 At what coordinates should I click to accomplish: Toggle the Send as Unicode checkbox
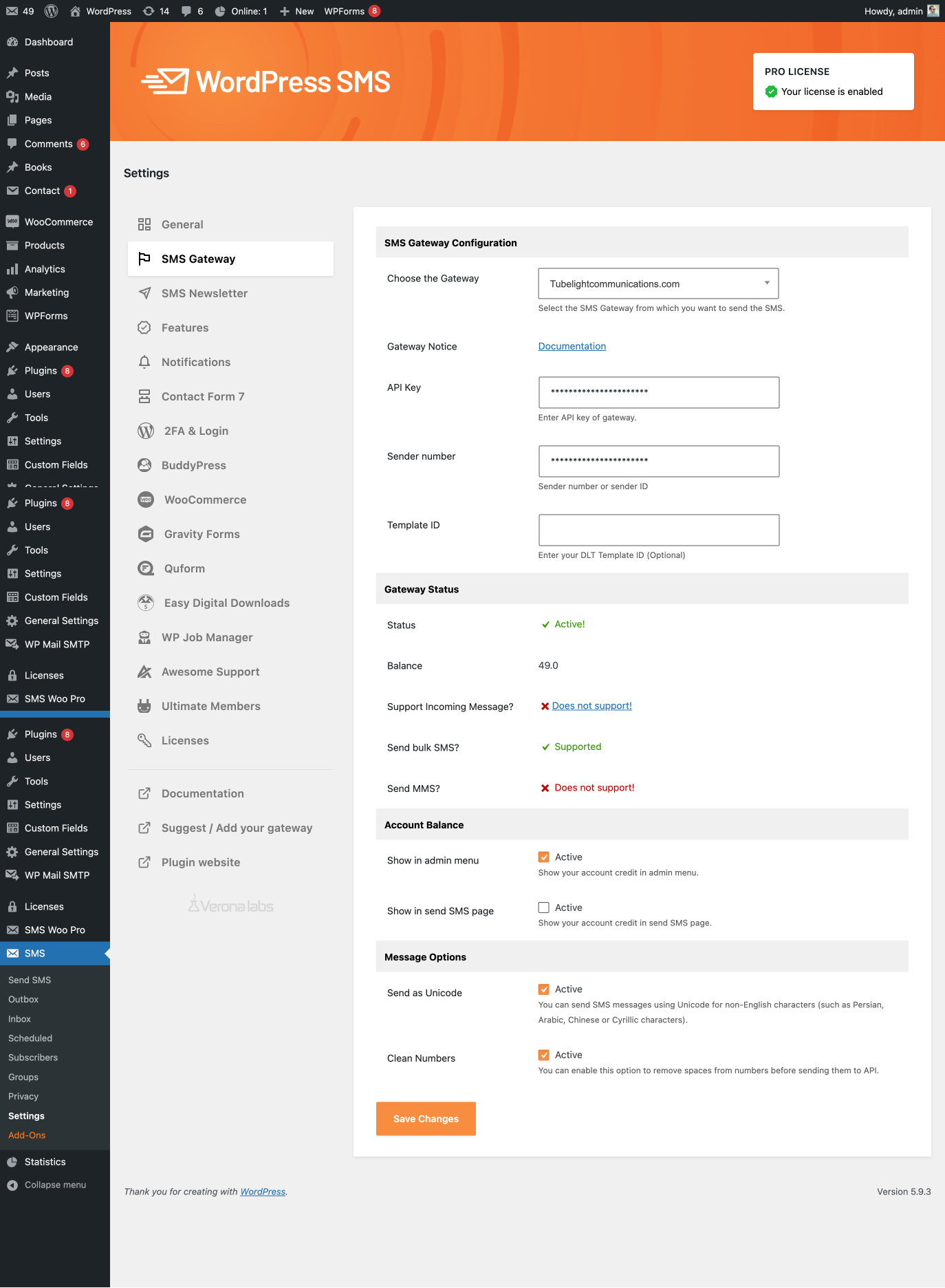544,989
